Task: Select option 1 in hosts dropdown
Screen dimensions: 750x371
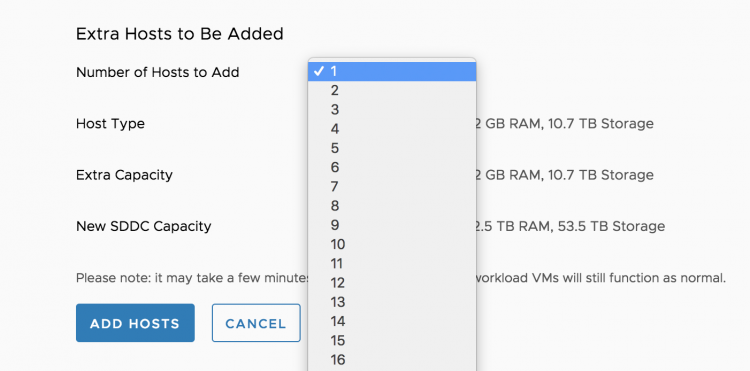Action: (x=392, y=71)
